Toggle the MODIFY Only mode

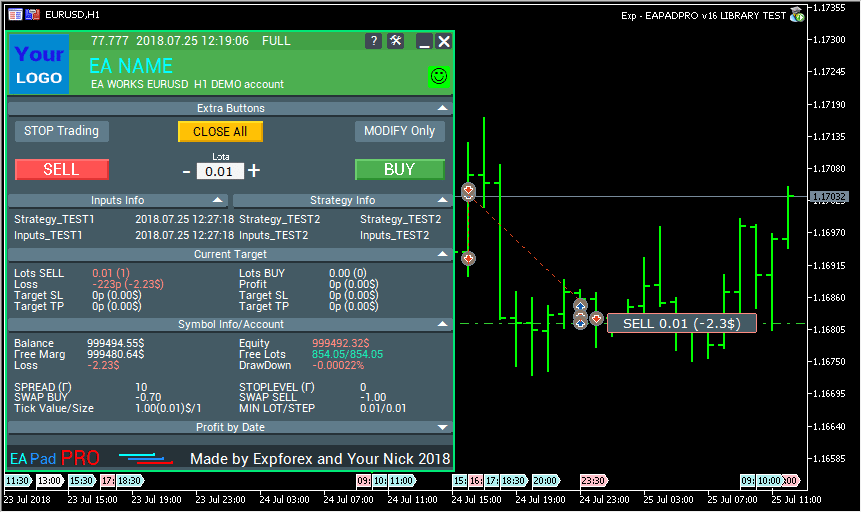point(399,131)
